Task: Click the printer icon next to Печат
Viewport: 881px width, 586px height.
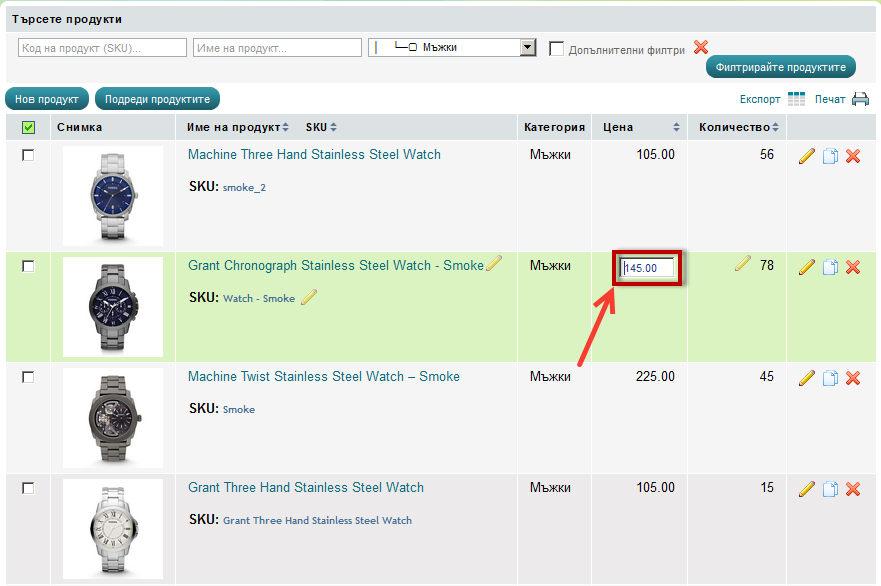Action: tap(860, 99)
